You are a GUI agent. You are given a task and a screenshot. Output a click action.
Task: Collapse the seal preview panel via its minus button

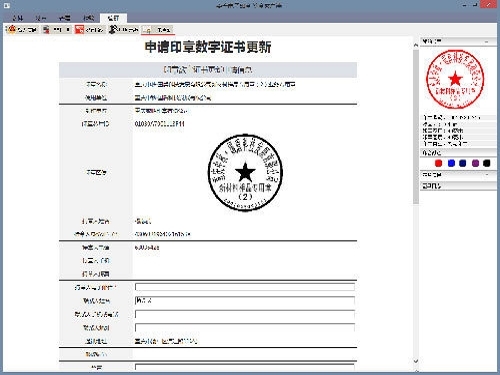(487, 42)
